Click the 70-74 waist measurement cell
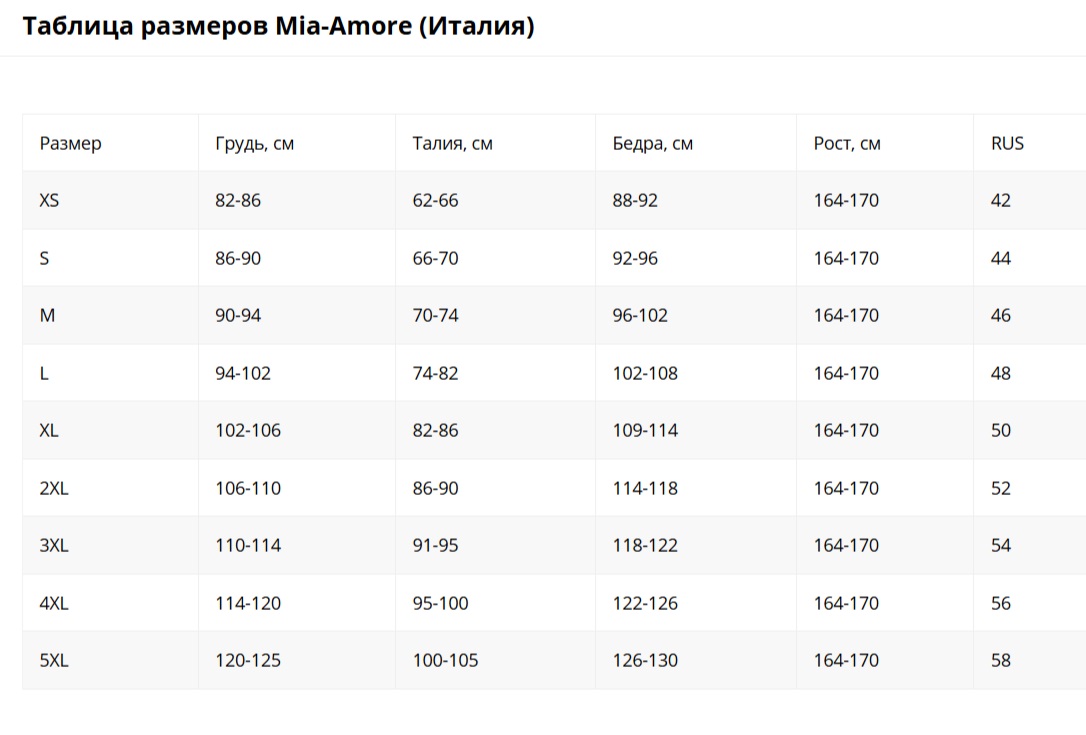1086x735 pixels. pos(435,315)
